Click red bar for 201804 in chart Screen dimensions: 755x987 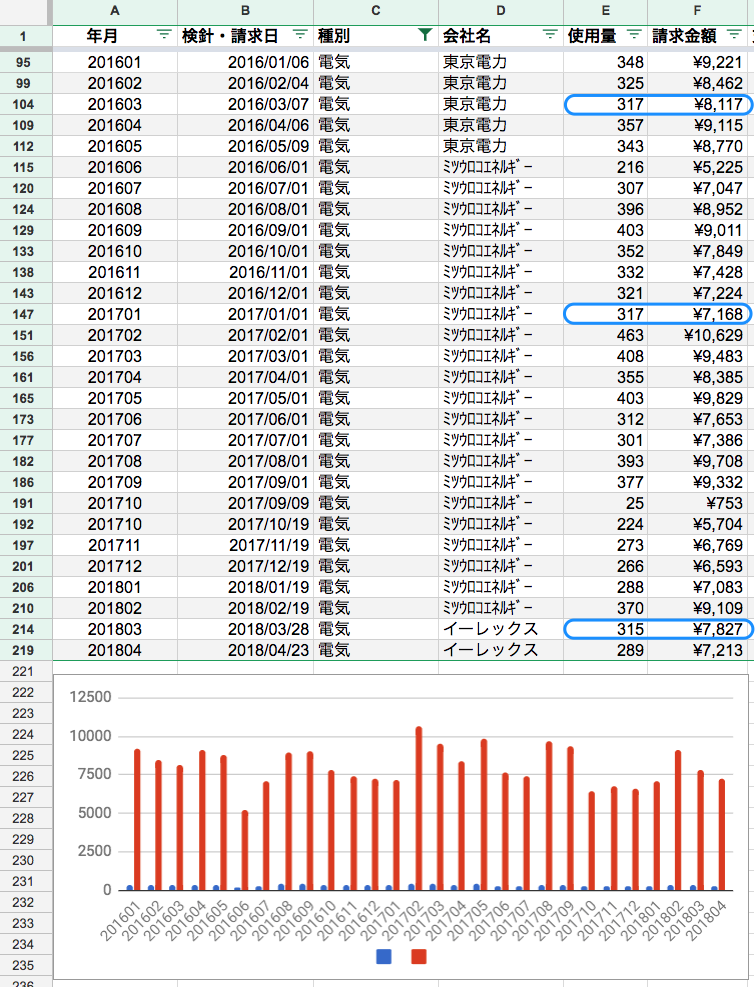[722, 835]
